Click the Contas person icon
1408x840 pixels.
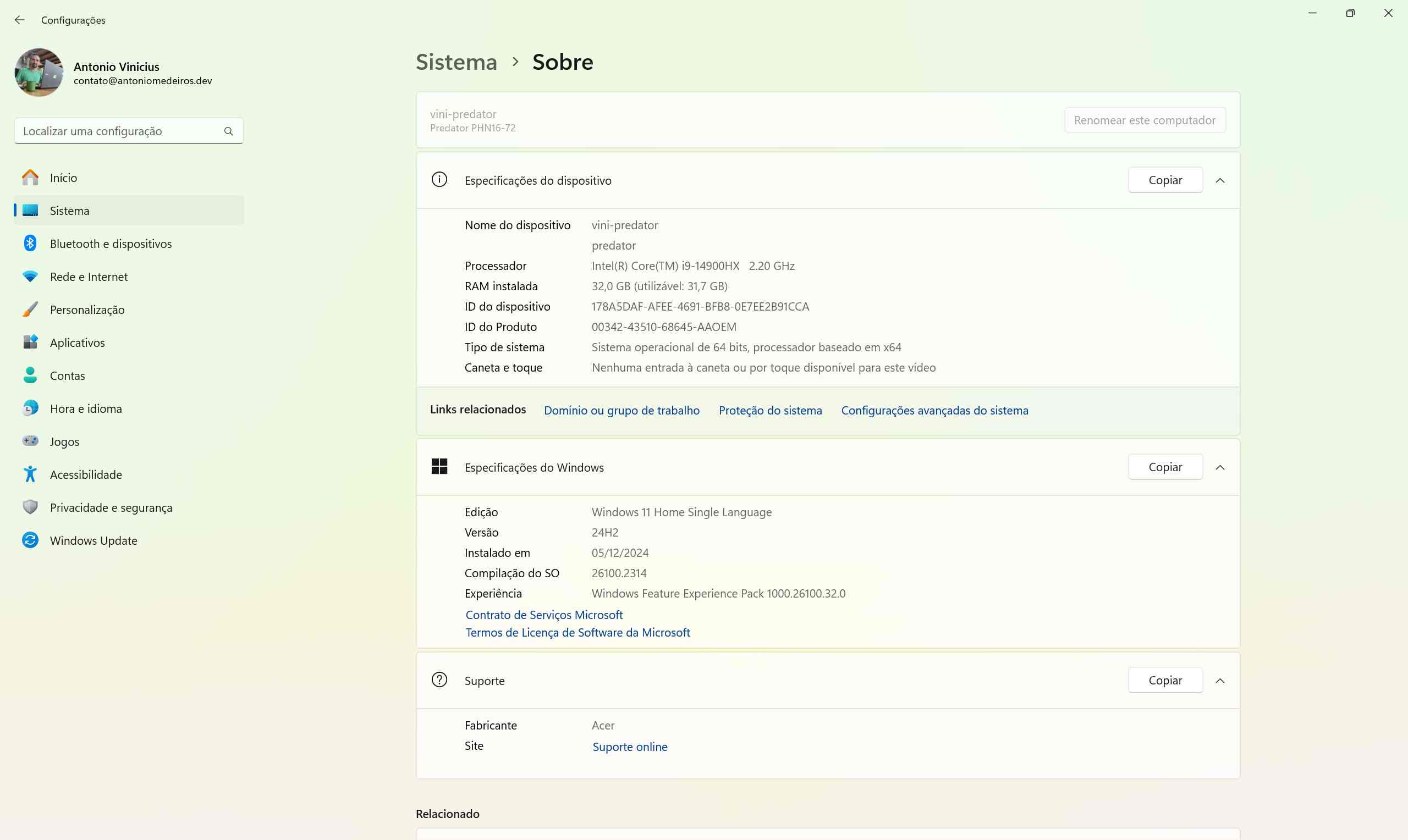[x=31, y=375]
